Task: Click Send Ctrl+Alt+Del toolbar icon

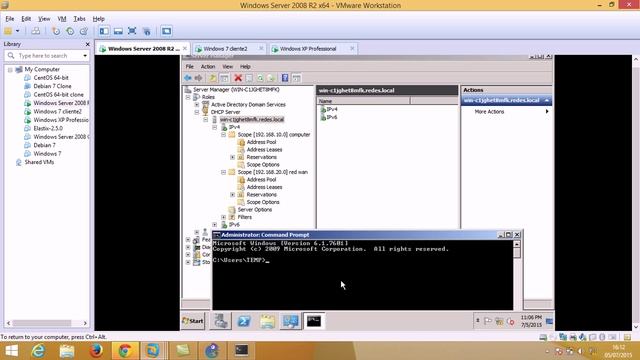Action: tap(36, 31)
